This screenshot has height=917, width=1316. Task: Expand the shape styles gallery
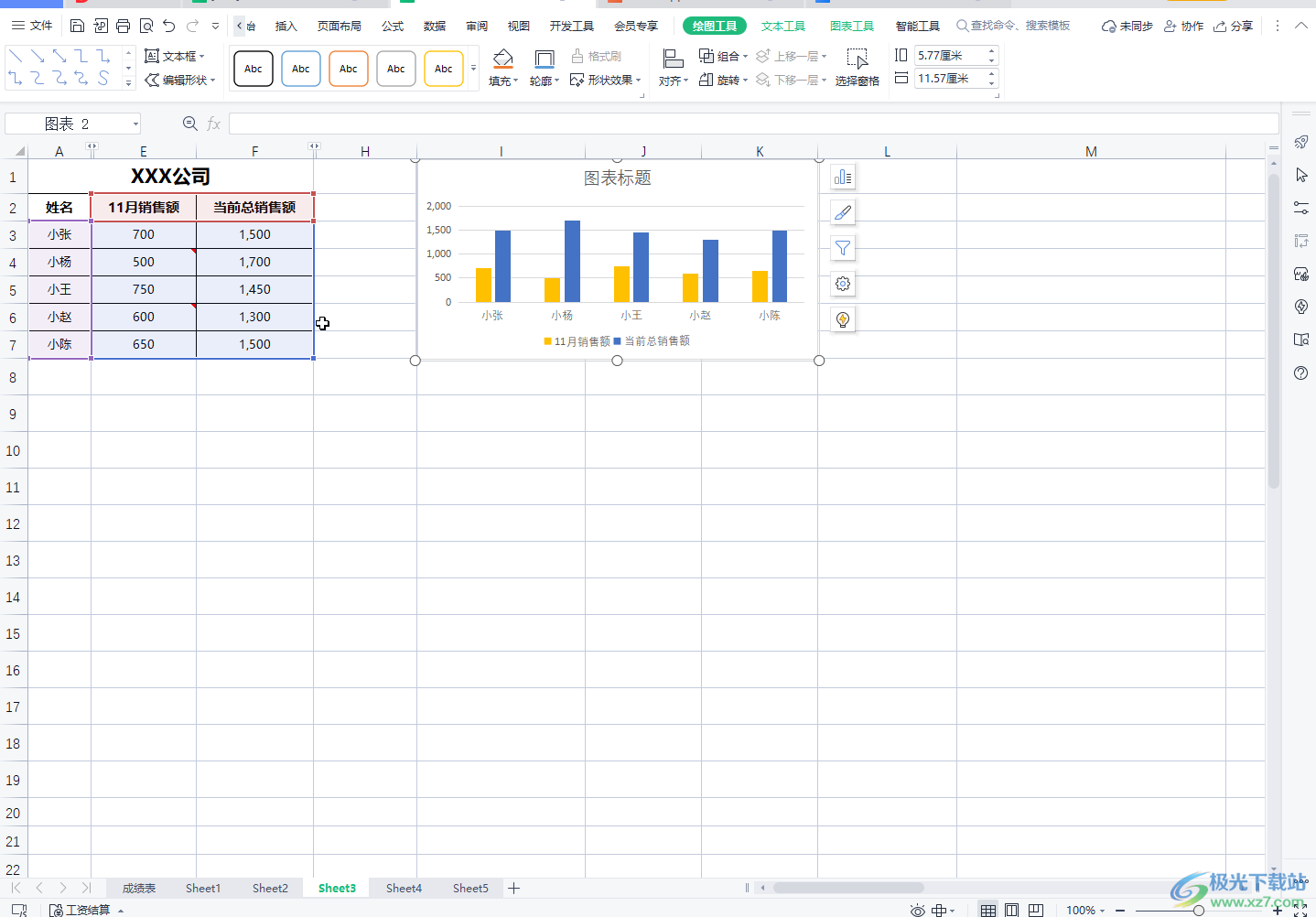click(473, 69)
